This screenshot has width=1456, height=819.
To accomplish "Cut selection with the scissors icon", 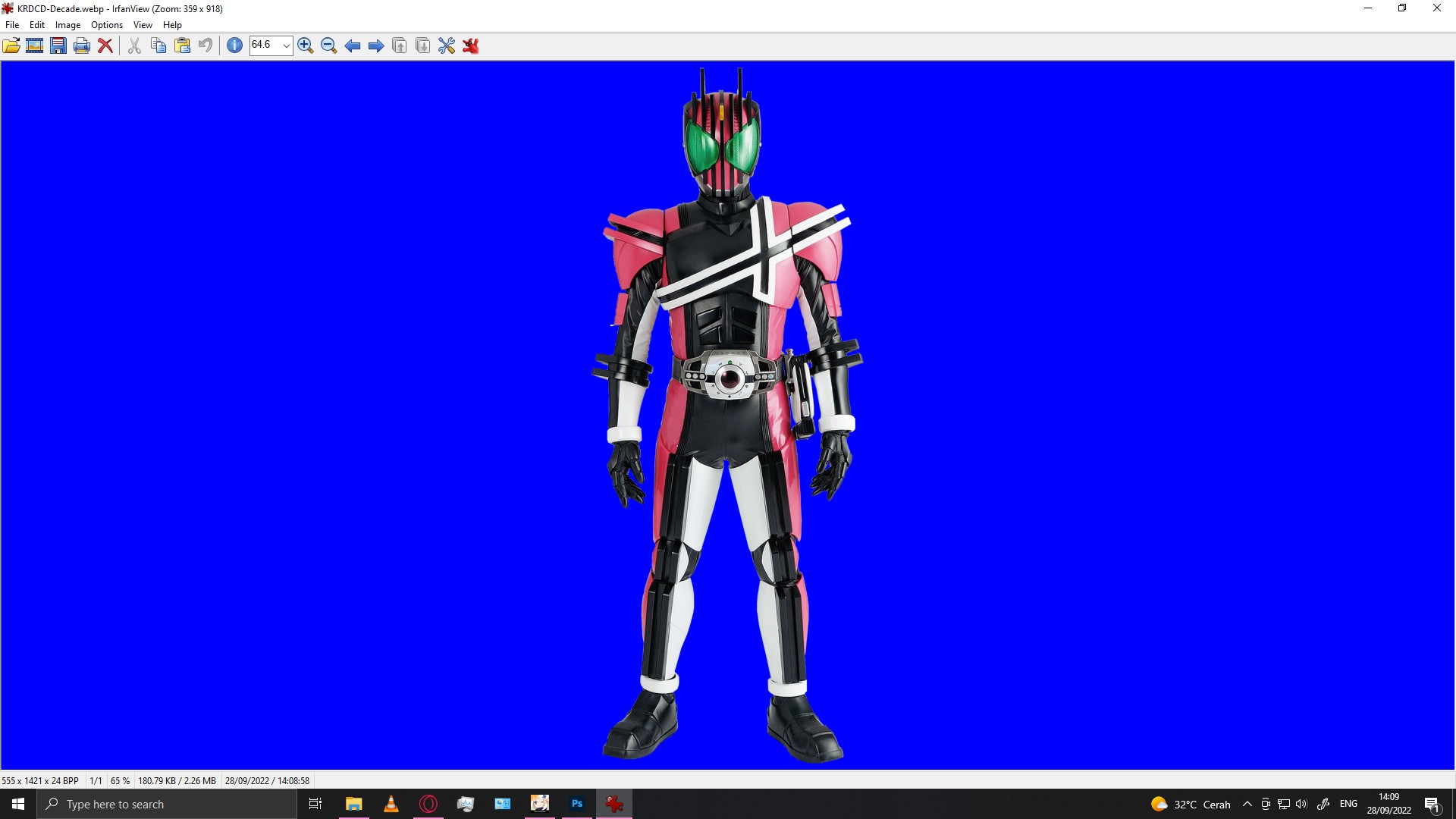I will click(134, 45).
